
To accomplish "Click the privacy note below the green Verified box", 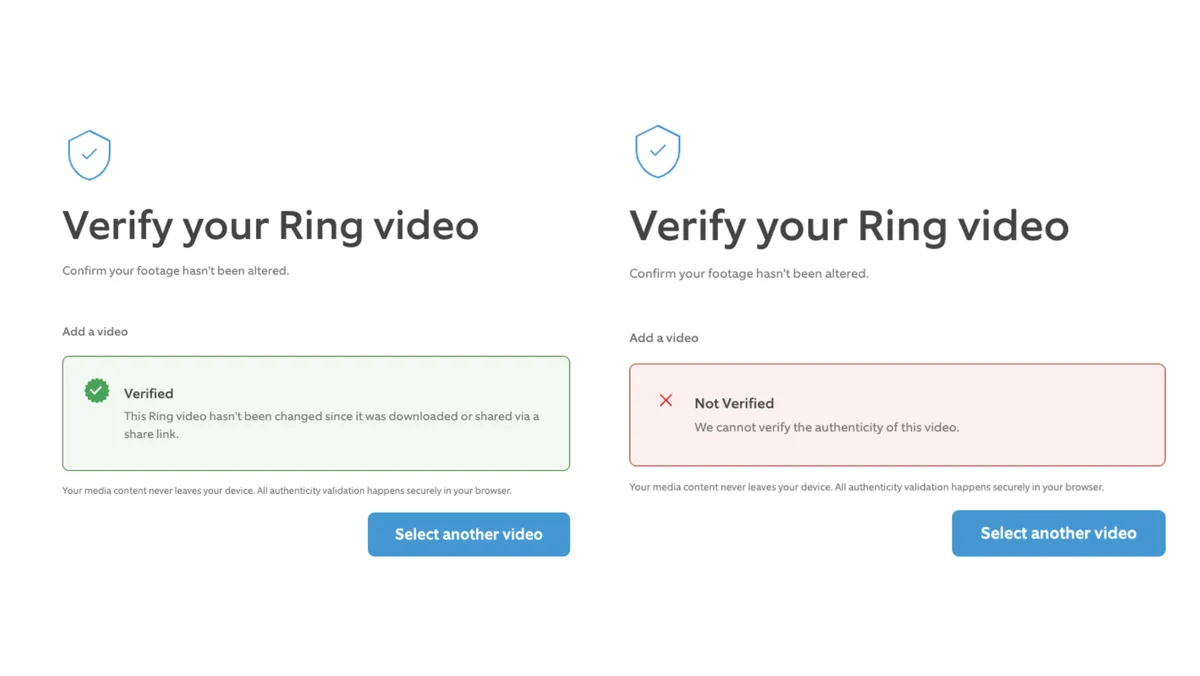I will [286, 491].
